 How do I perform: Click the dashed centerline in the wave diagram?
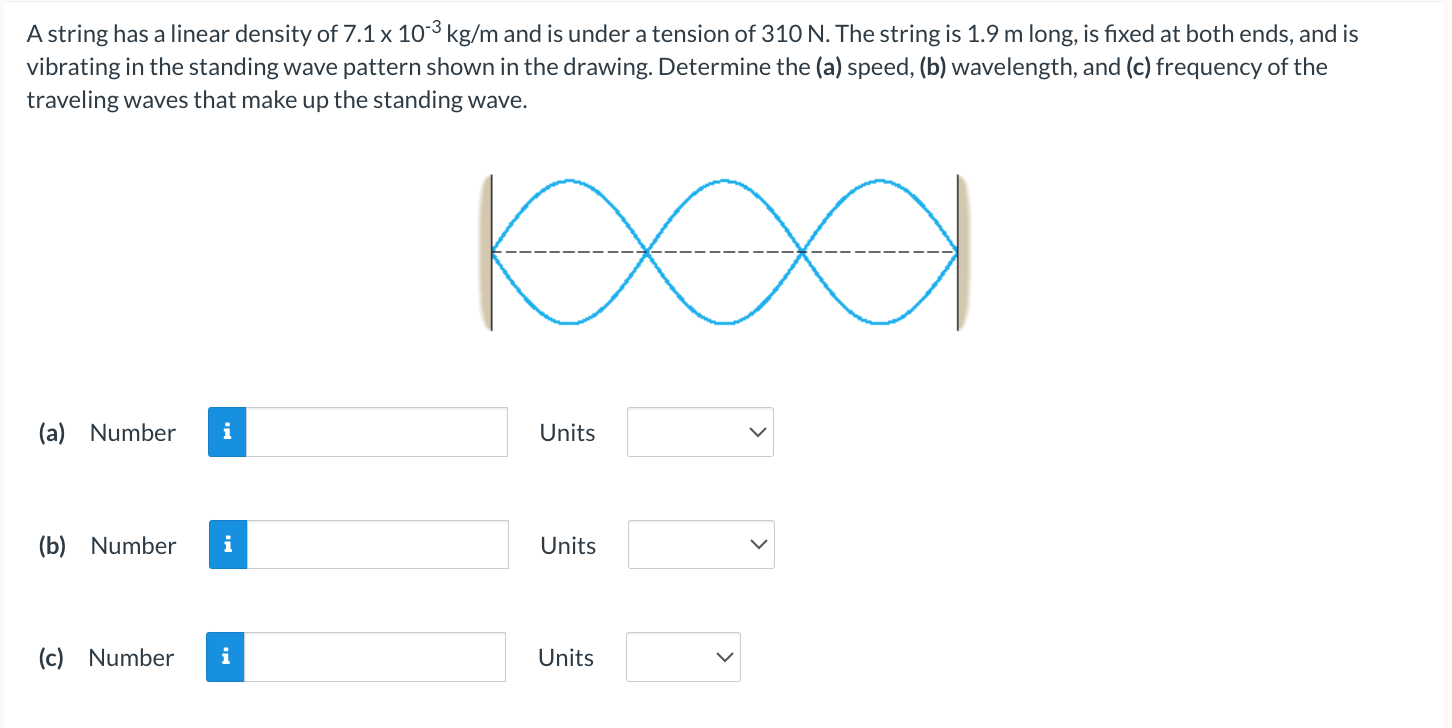coord(725,252)
